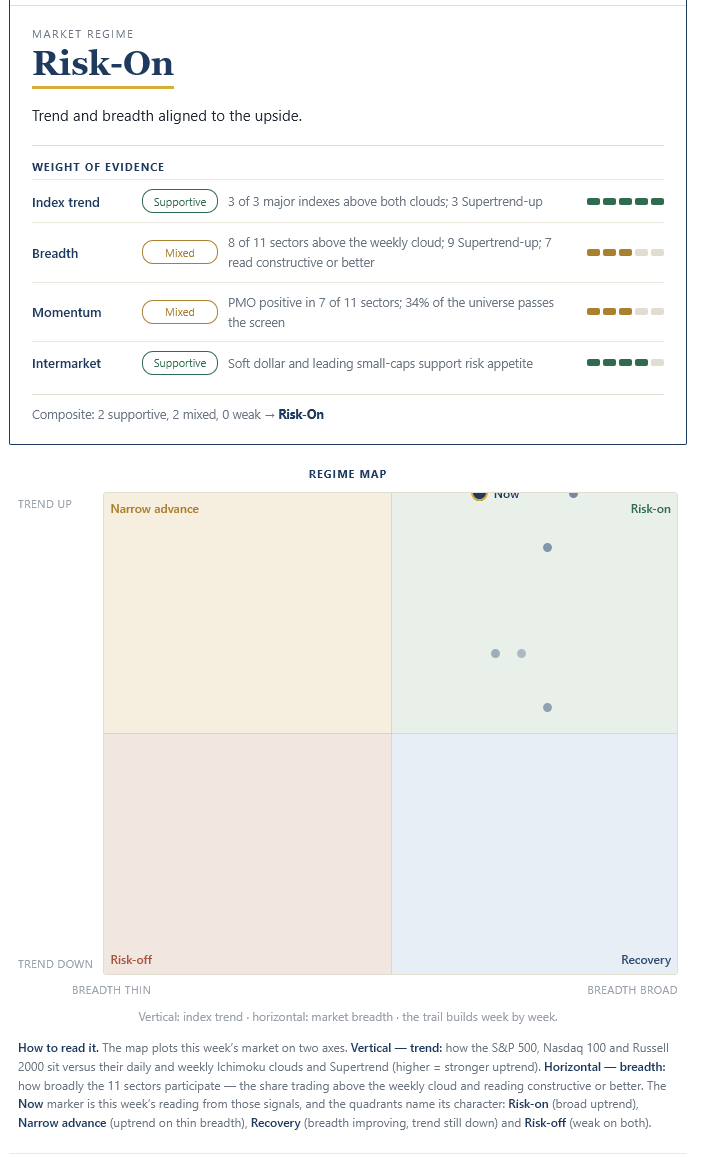Viewport: 707px width, 1157px height.
Task: Click the Risk-off quadrant label
Action: (131, 959)
